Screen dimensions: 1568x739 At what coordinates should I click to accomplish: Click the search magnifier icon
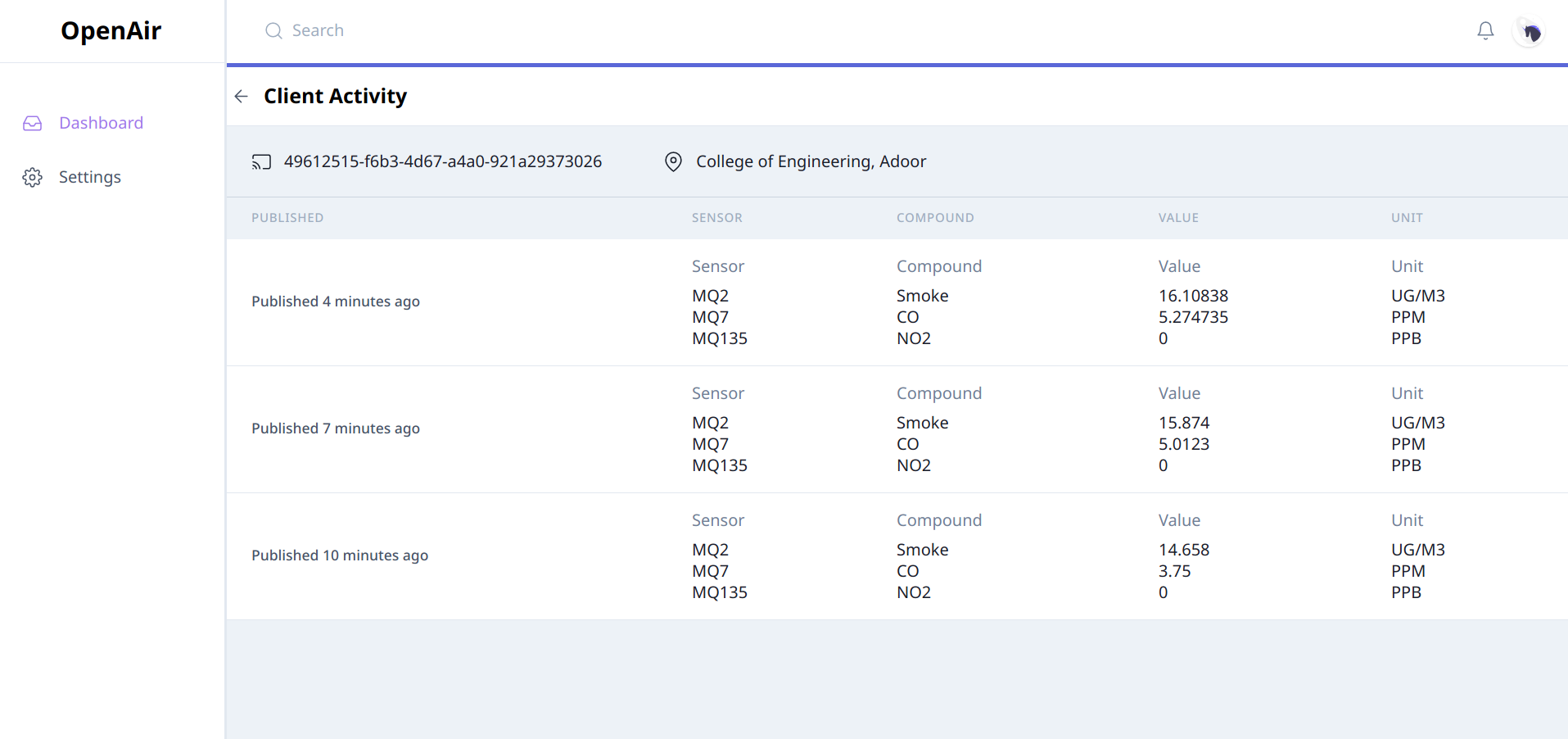pos(273,30)
